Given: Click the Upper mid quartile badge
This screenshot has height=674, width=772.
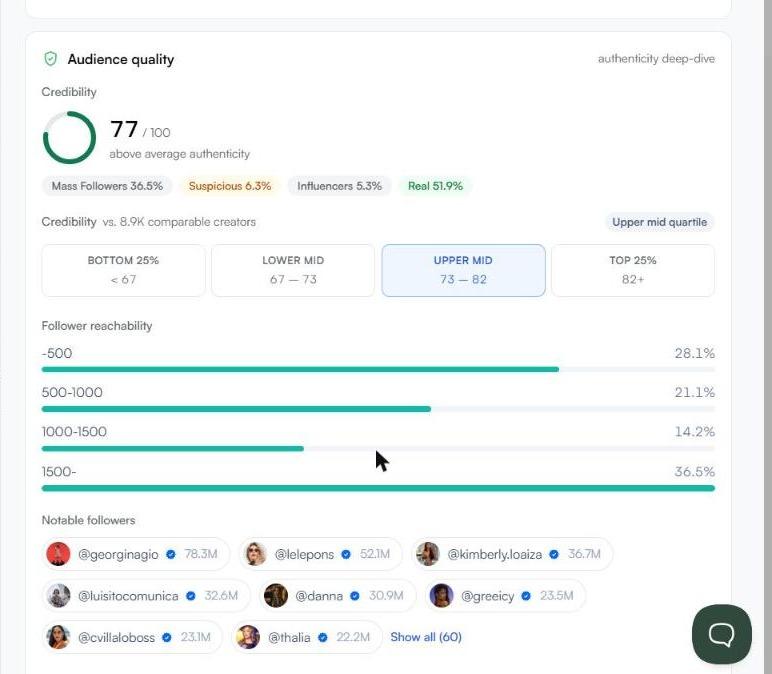Looking at the screenshot, I should (659, 222).
